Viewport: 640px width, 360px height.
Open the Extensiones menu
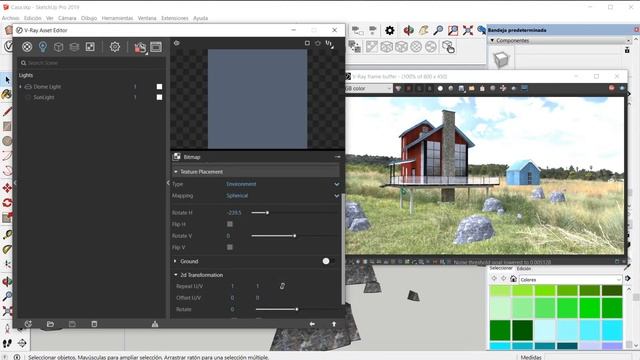(x=175, y=18)
